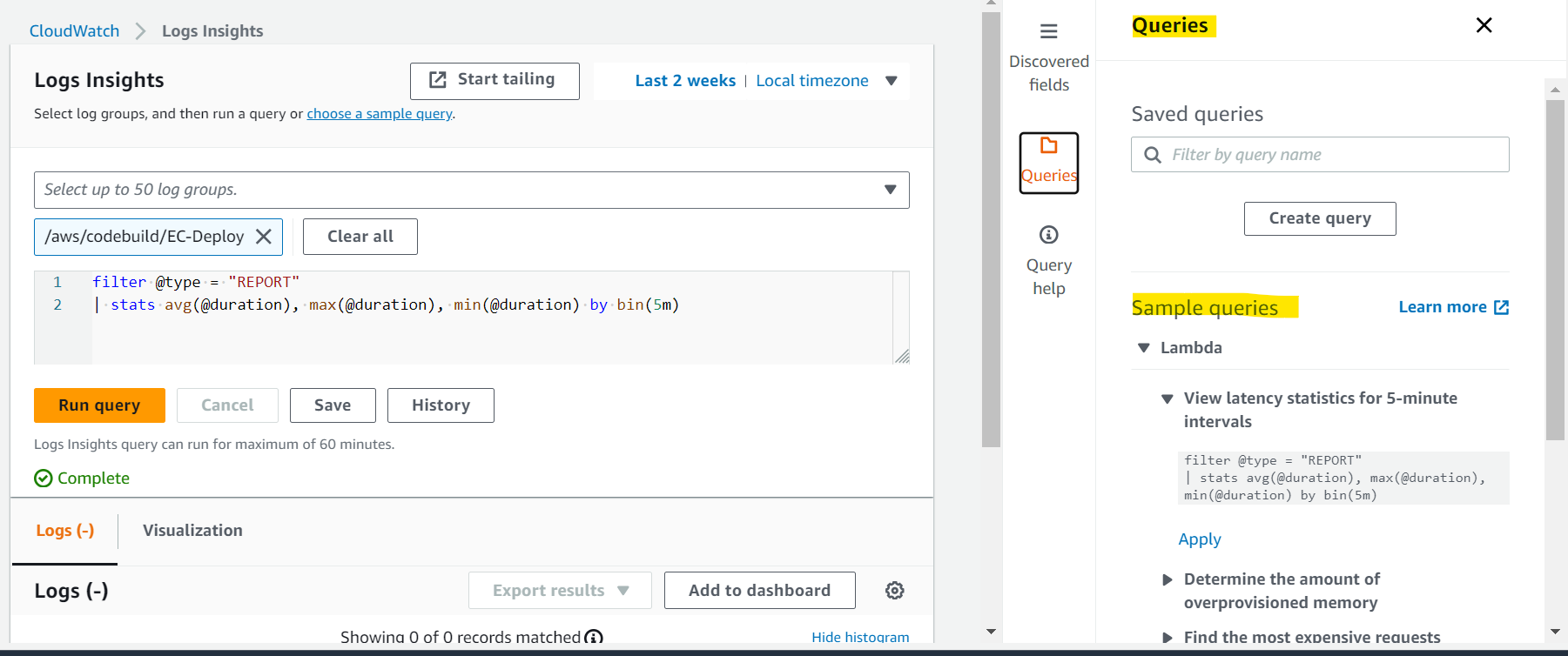Screen dimensions: 1568x656
Task: Click Hide histogram link
Action: (x=860, y=637)
